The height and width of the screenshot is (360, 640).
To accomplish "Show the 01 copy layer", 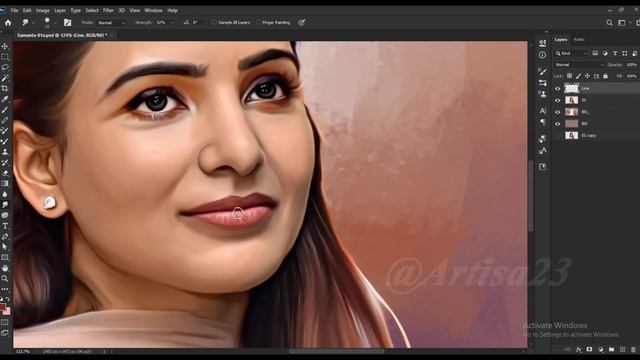I will (x=558, y=136).
